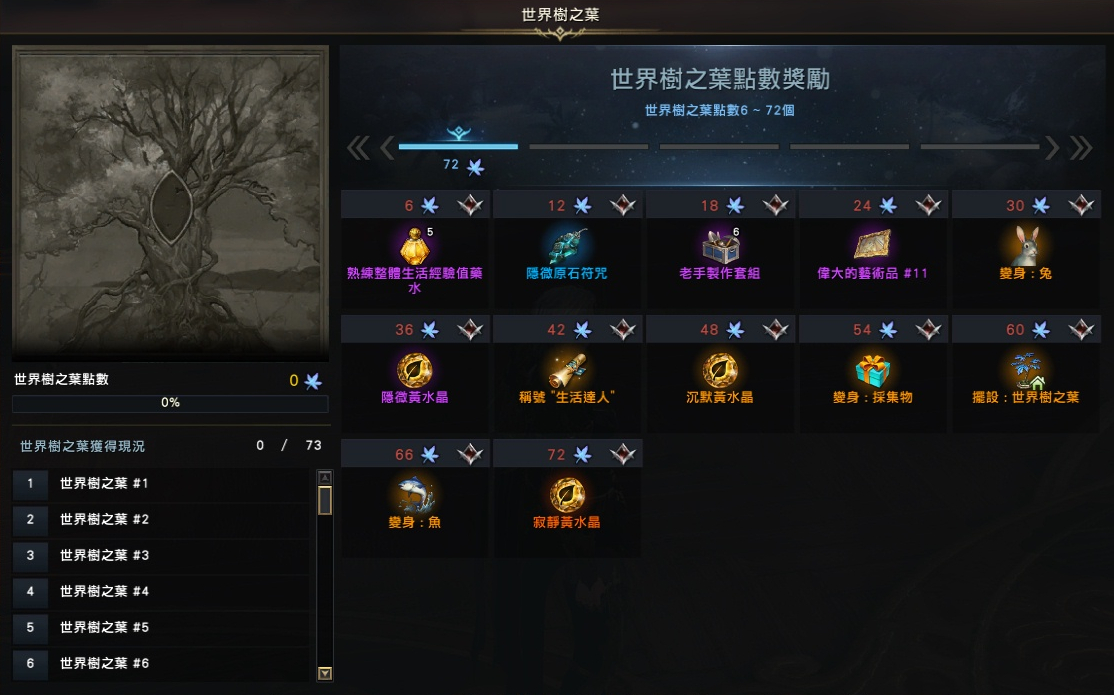Click the 變身：魚 fish icon
1114x695 pixels.
(x=414, y=495)
